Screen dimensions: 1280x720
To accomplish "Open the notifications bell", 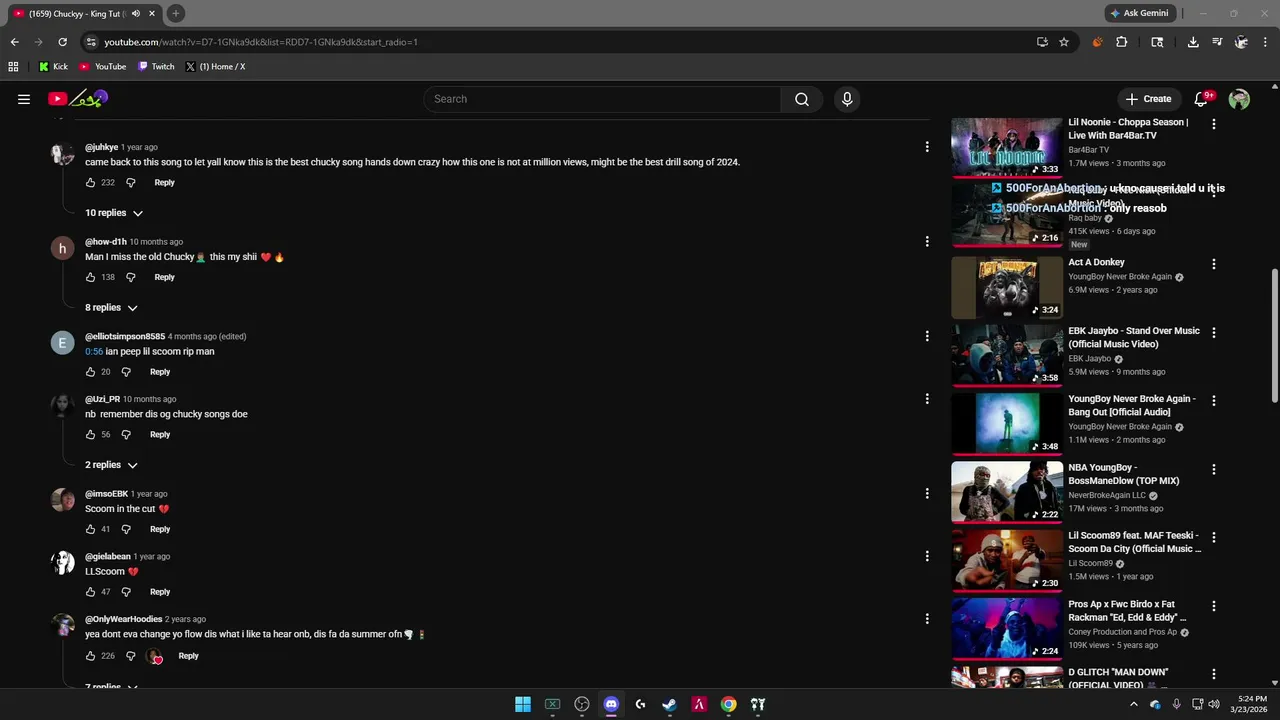I will coord(1202,99).
